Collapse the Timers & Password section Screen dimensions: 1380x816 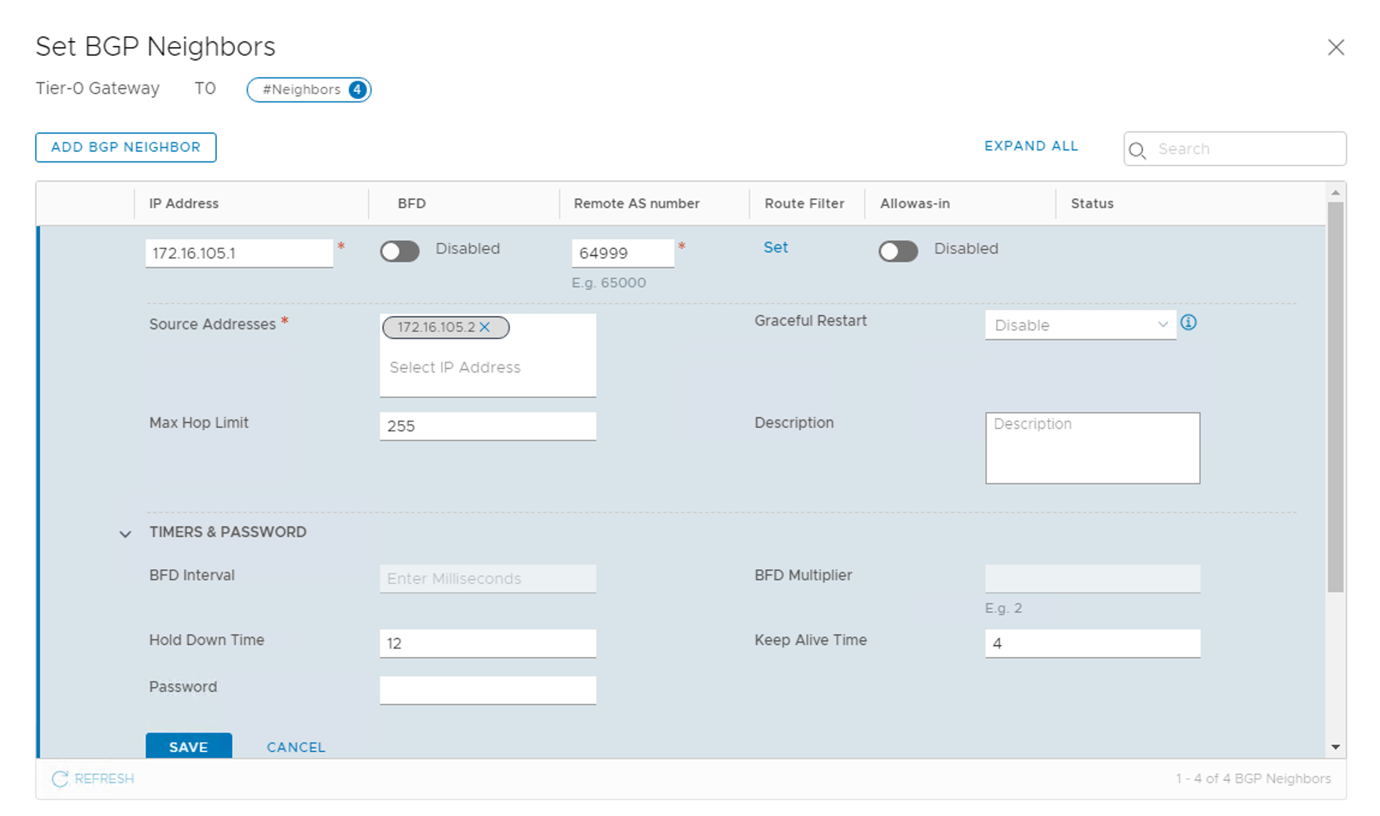tap(126, 534)
